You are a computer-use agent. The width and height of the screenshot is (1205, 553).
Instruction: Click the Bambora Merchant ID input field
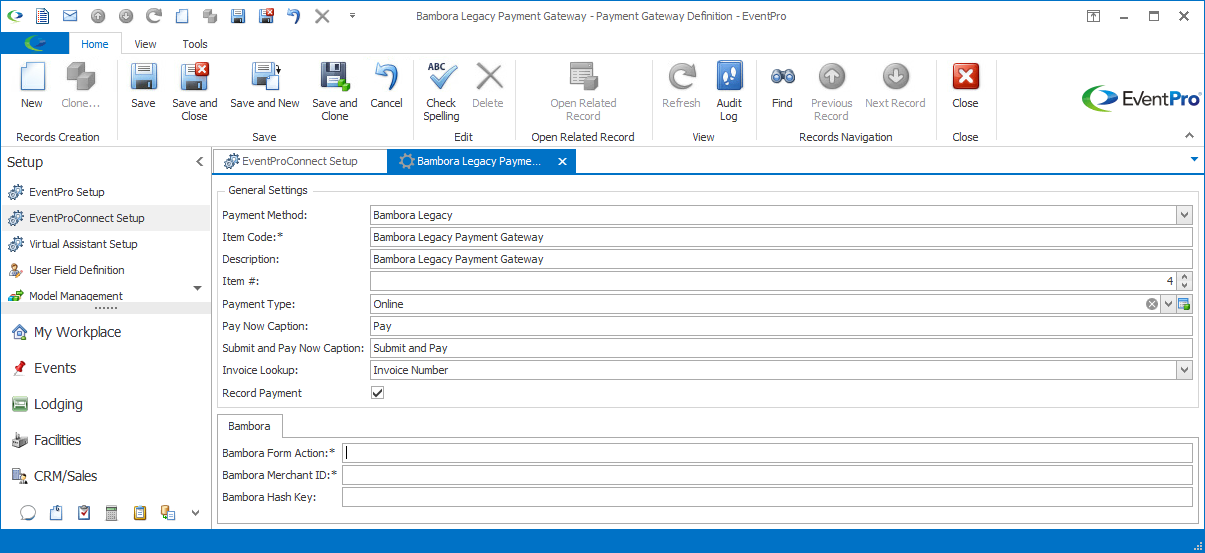pos(767,475)
